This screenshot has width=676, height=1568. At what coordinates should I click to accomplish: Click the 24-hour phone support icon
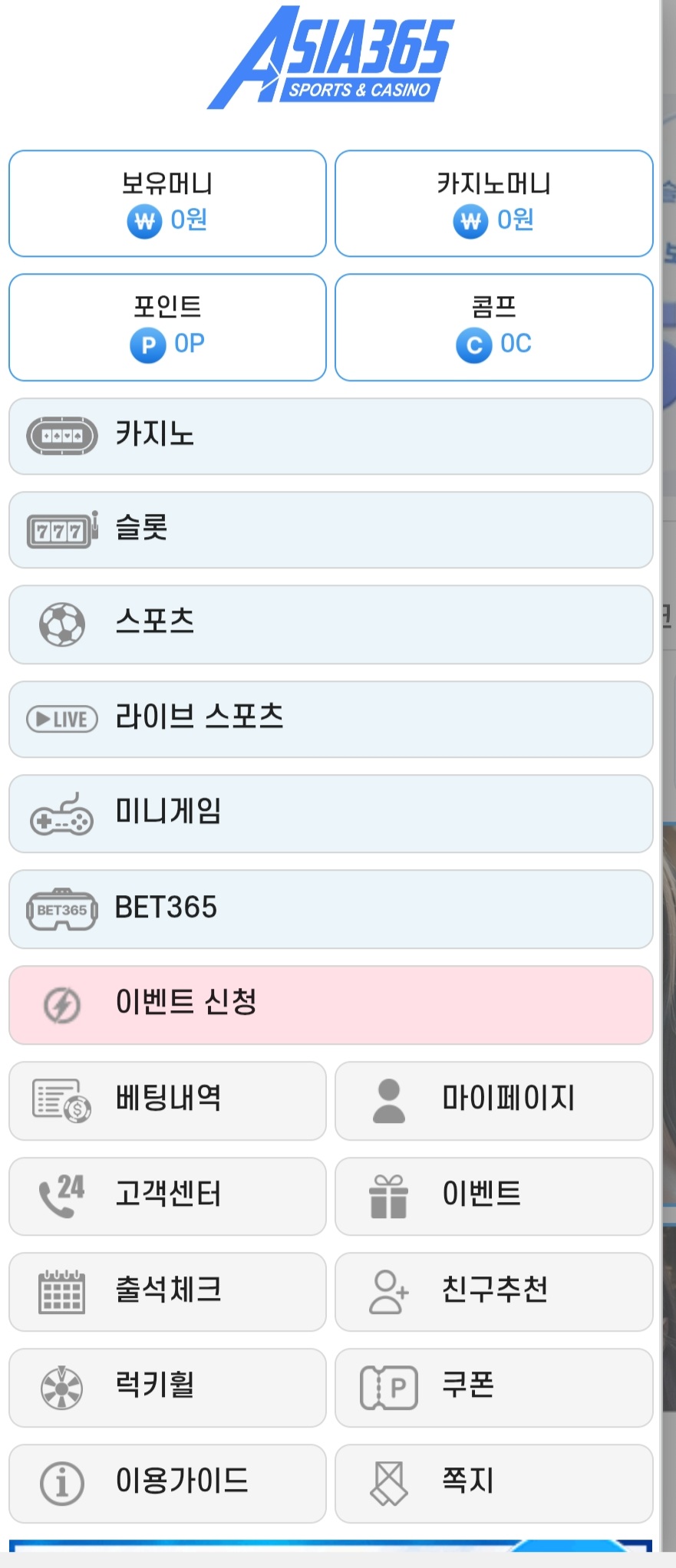[62, 1196]
